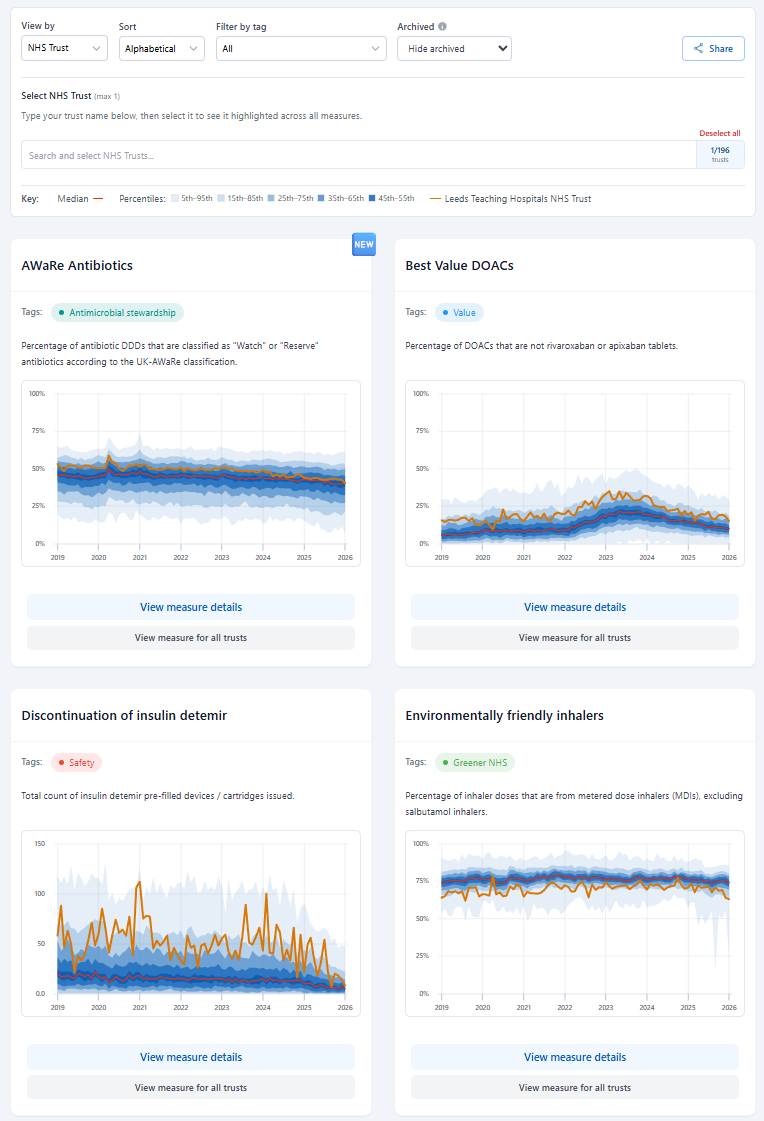Select the Value tag on Best Value DOACs

(x=458, y=312)
